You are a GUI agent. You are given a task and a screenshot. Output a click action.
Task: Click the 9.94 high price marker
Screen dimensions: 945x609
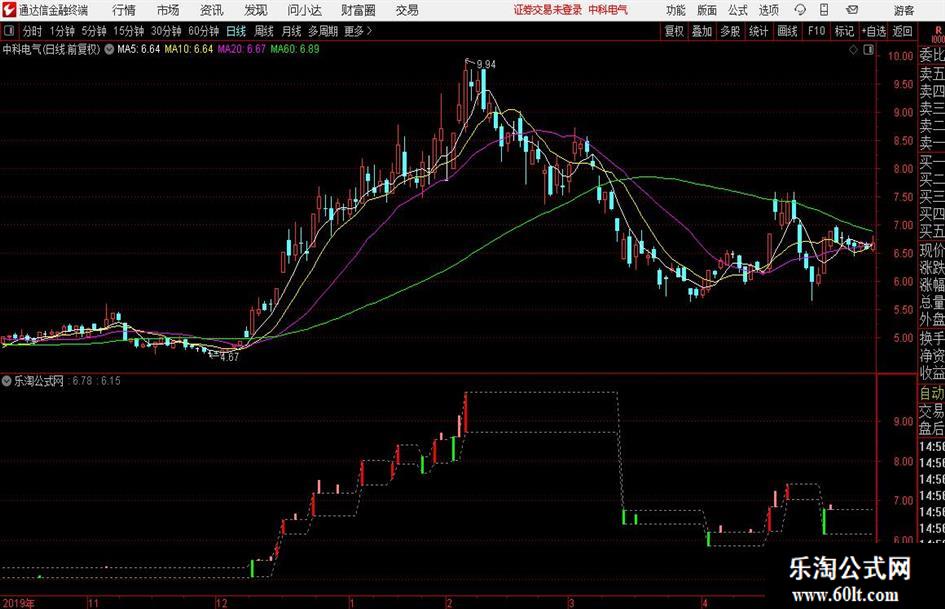click(486, 64)
